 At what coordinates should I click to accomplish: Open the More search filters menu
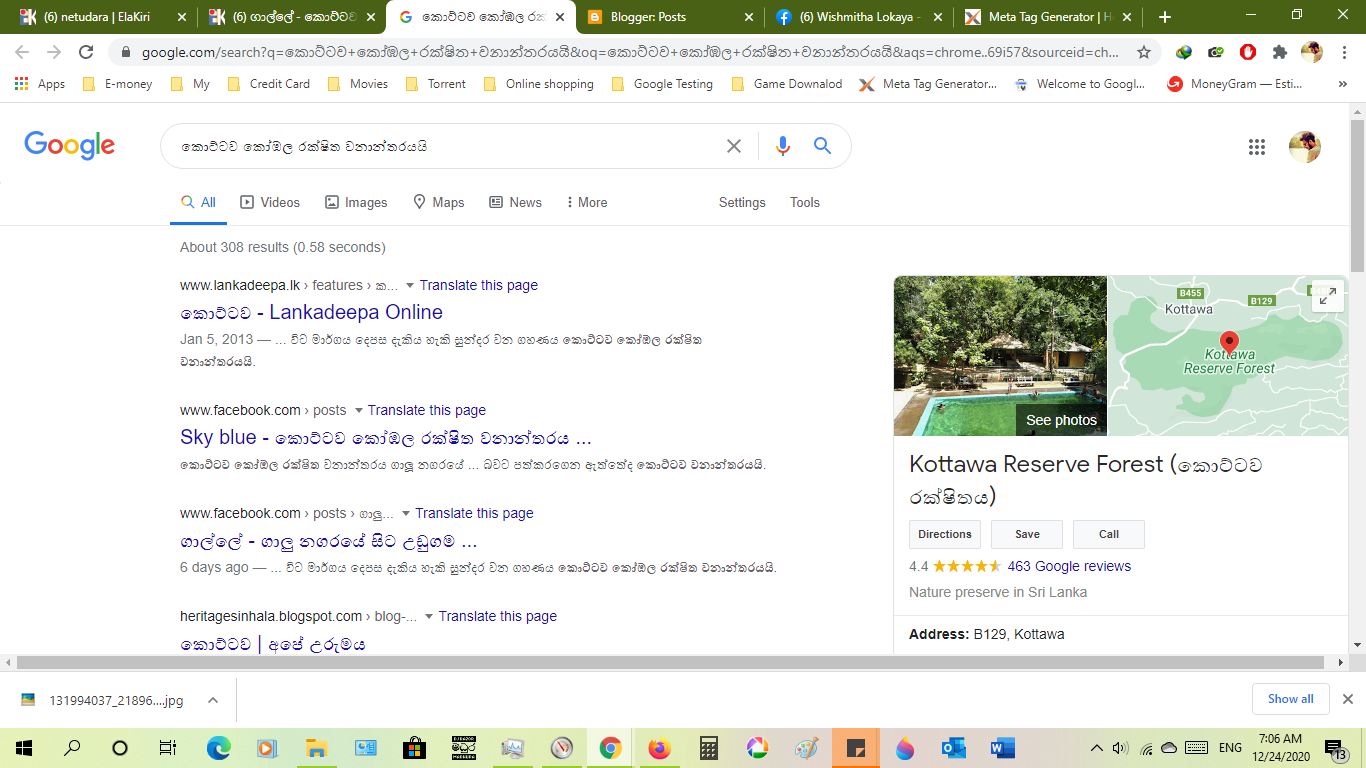tap(587, 202)
